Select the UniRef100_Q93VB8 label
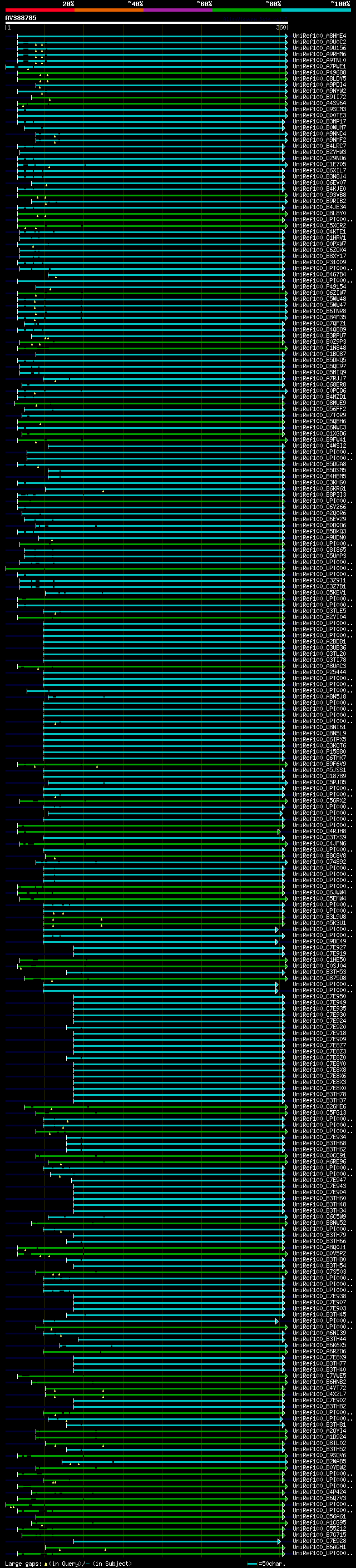 coord(319,195)
